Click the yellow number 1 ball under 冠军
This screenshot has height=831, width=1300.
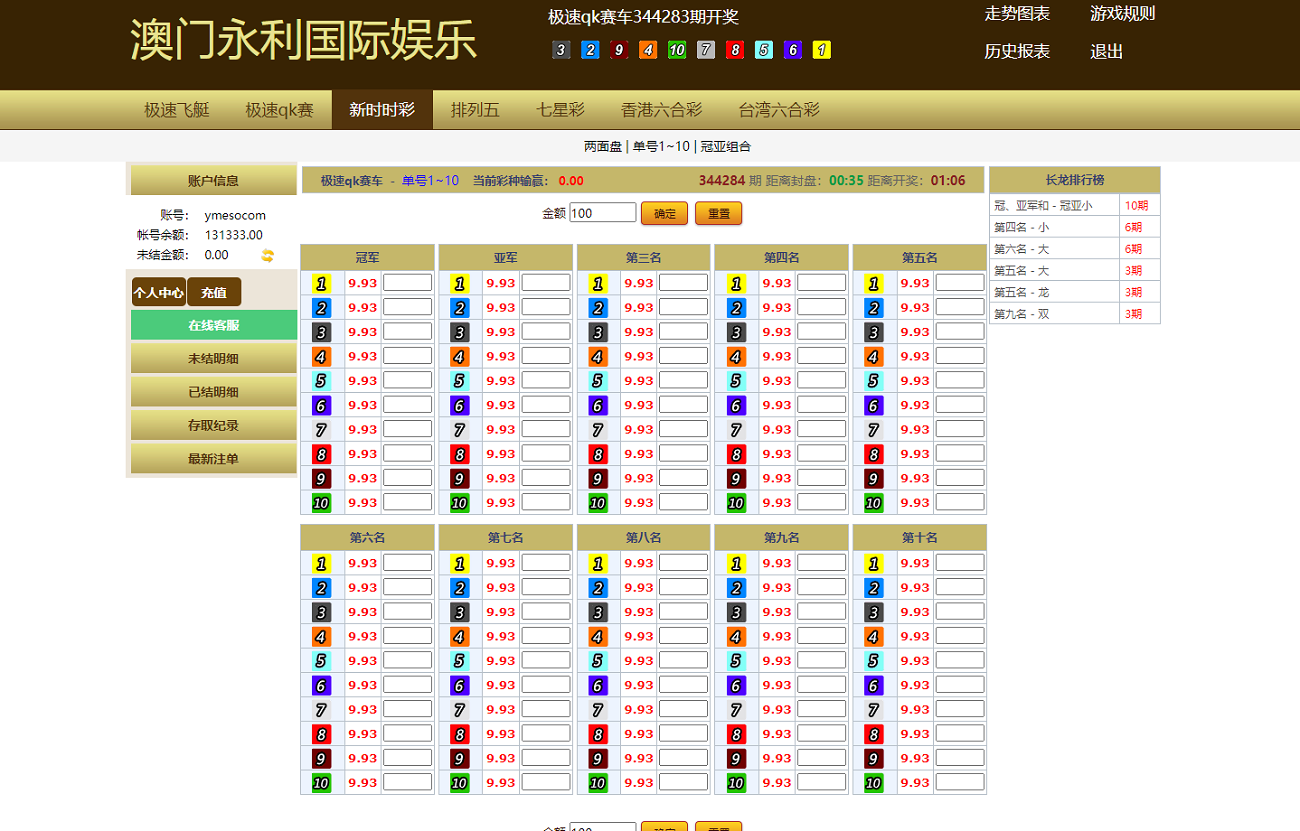click(x=321, y=284)
